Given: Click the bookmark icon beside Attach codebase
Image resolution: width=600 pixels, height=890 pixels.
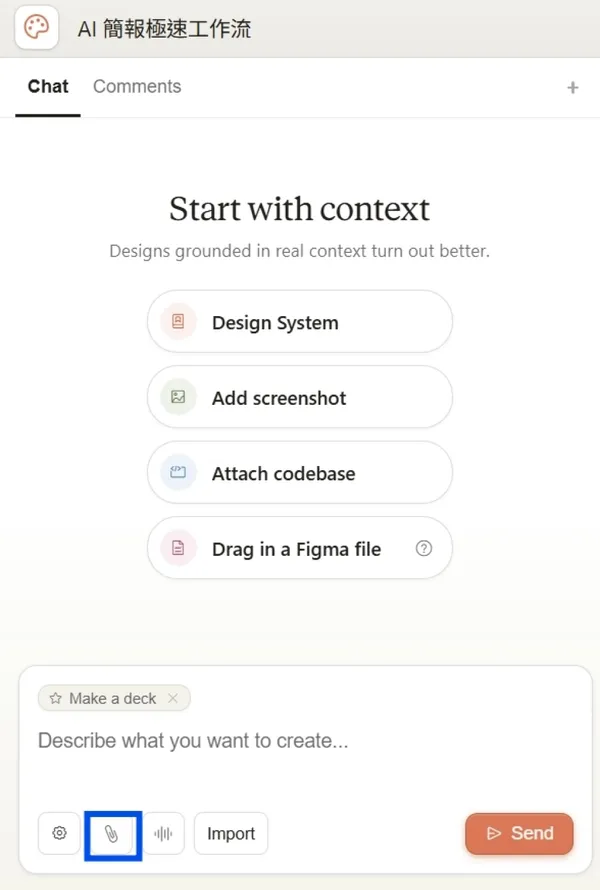Looking at the screenshot, I should tap(177, 472).
